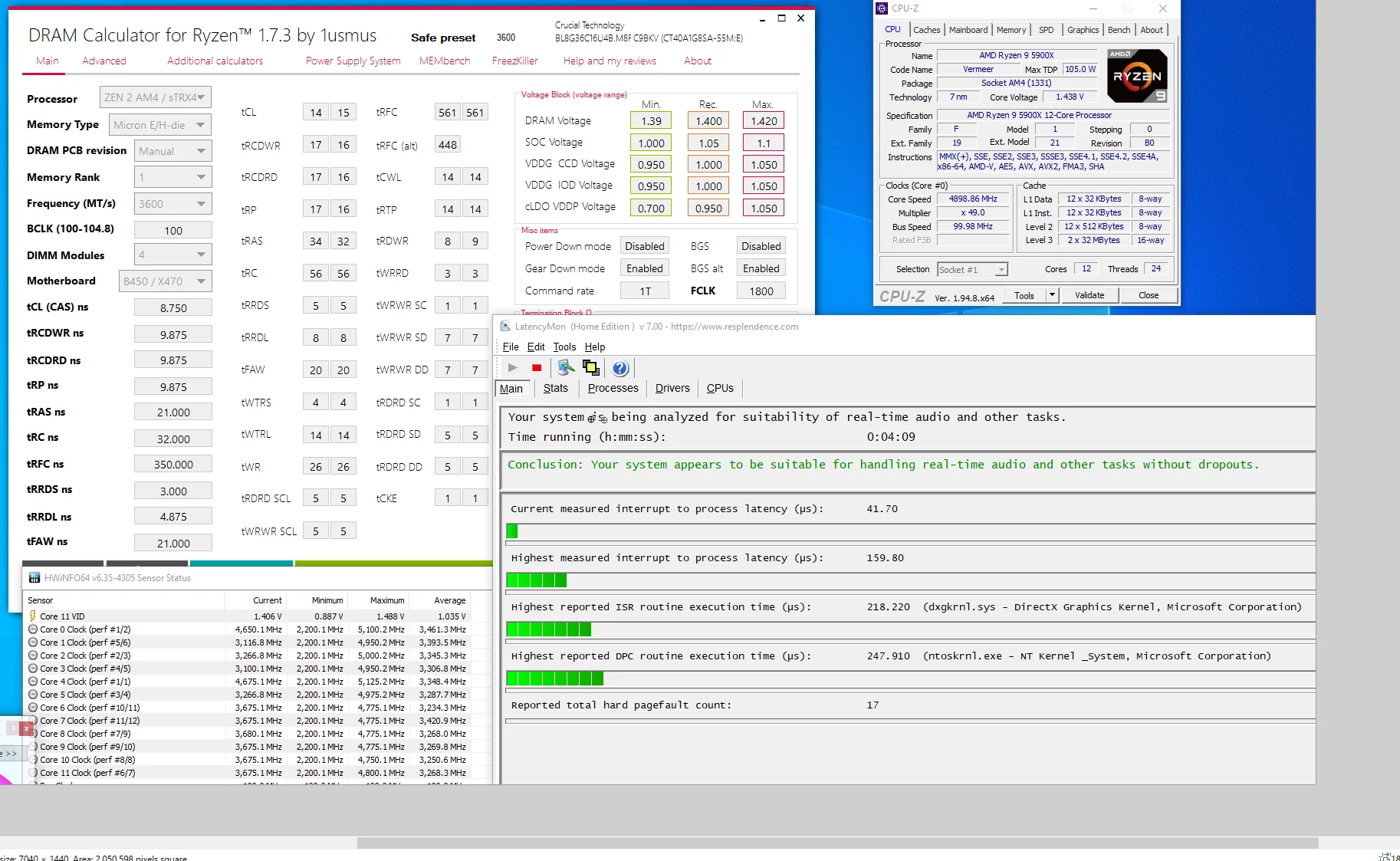This screenshot has width=1400, height=861.
Task: Click BCLK (100-104.8) input field
Action: [173, 230]
